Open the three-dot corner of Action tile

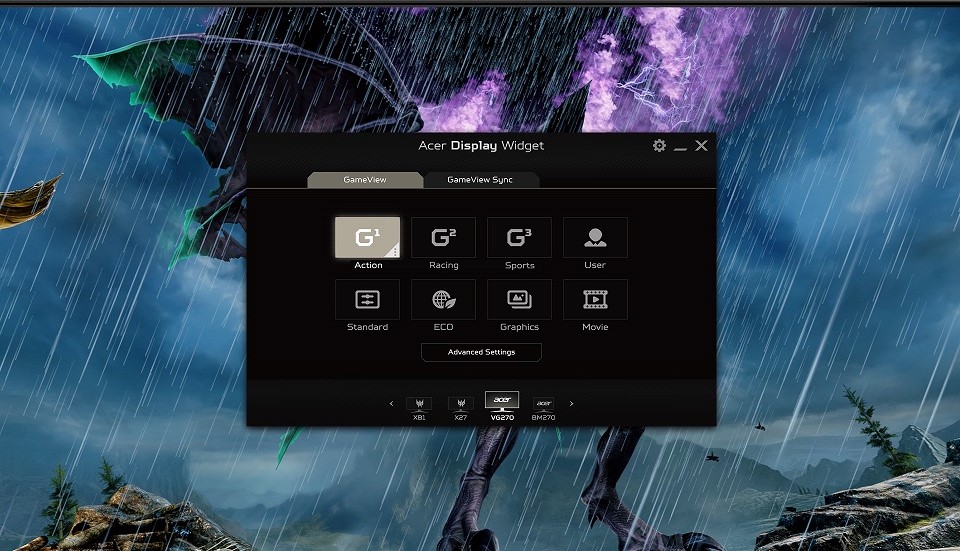(x=394, y=252)
